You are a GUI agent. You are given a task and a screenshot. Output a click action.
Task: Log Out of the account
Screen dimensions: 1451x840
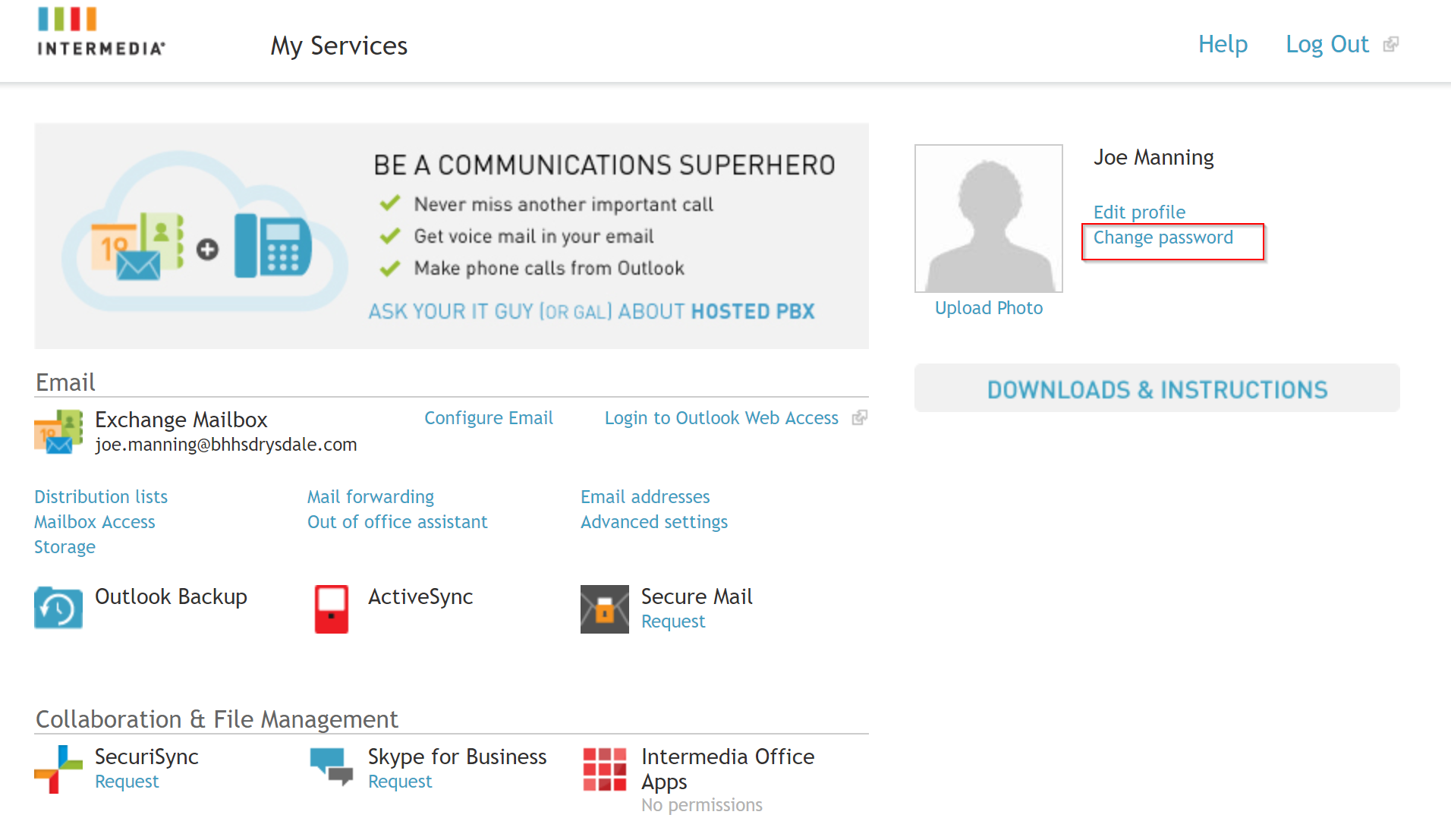click(x=1327, y=44)
